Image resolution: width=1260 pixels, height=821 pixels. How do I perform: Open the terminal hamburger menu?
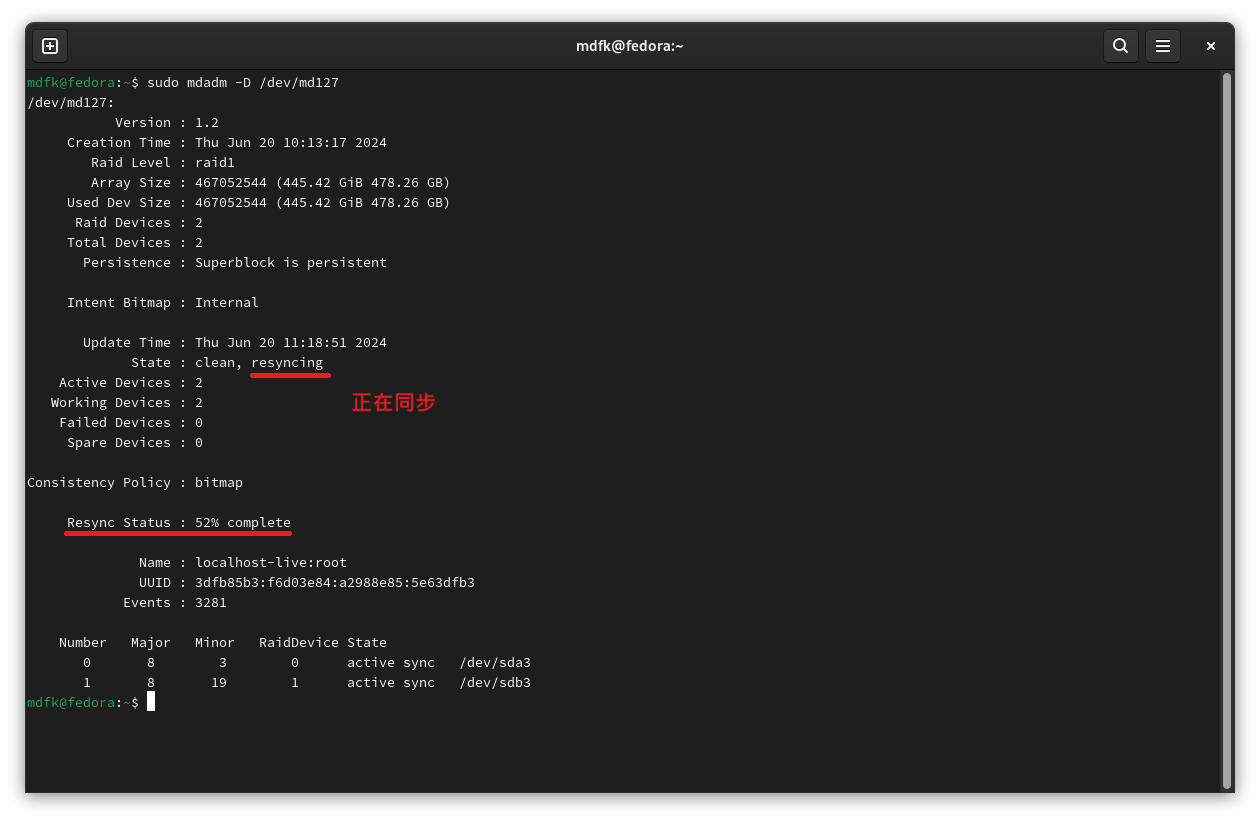click(x=1163, y=46)
